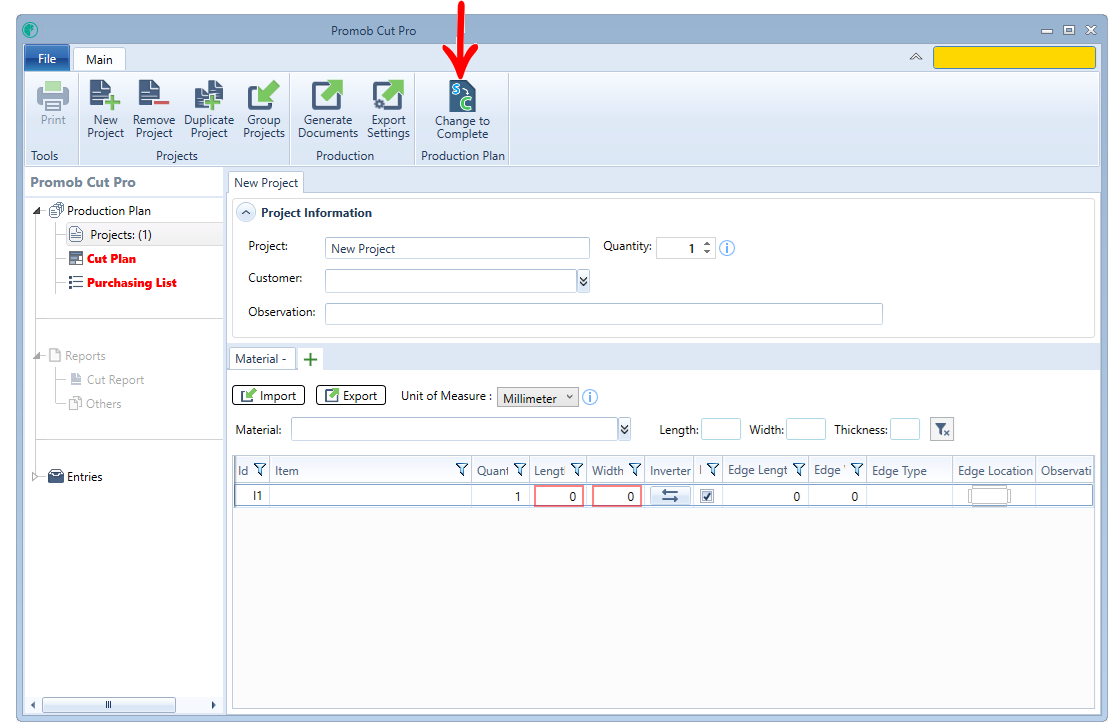Viewport: 1113px width, 728px height.
Task: Filter the Width column
Action: coord(635,470)
